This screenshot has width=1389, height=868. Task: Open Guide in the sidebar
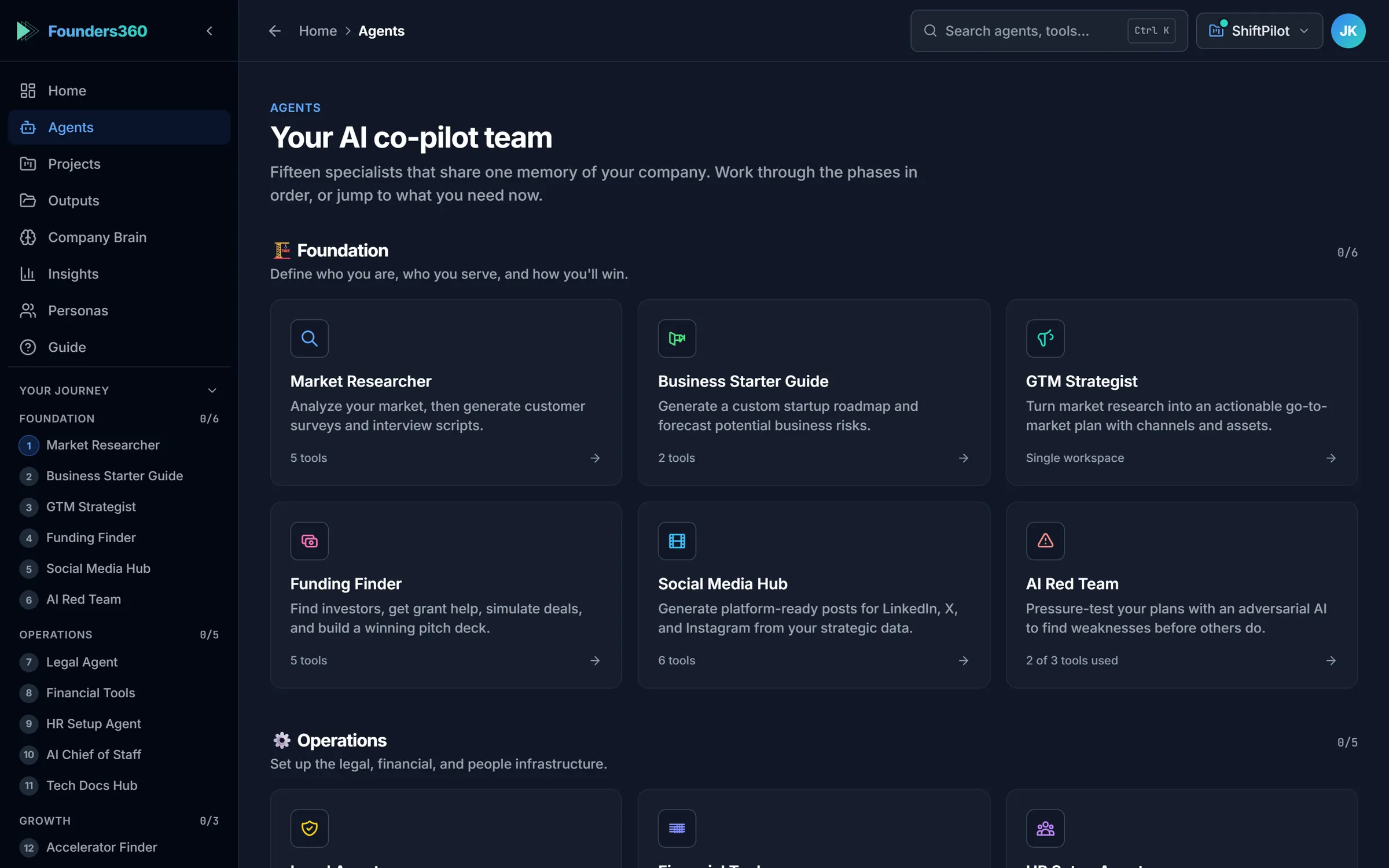[119, 347]
